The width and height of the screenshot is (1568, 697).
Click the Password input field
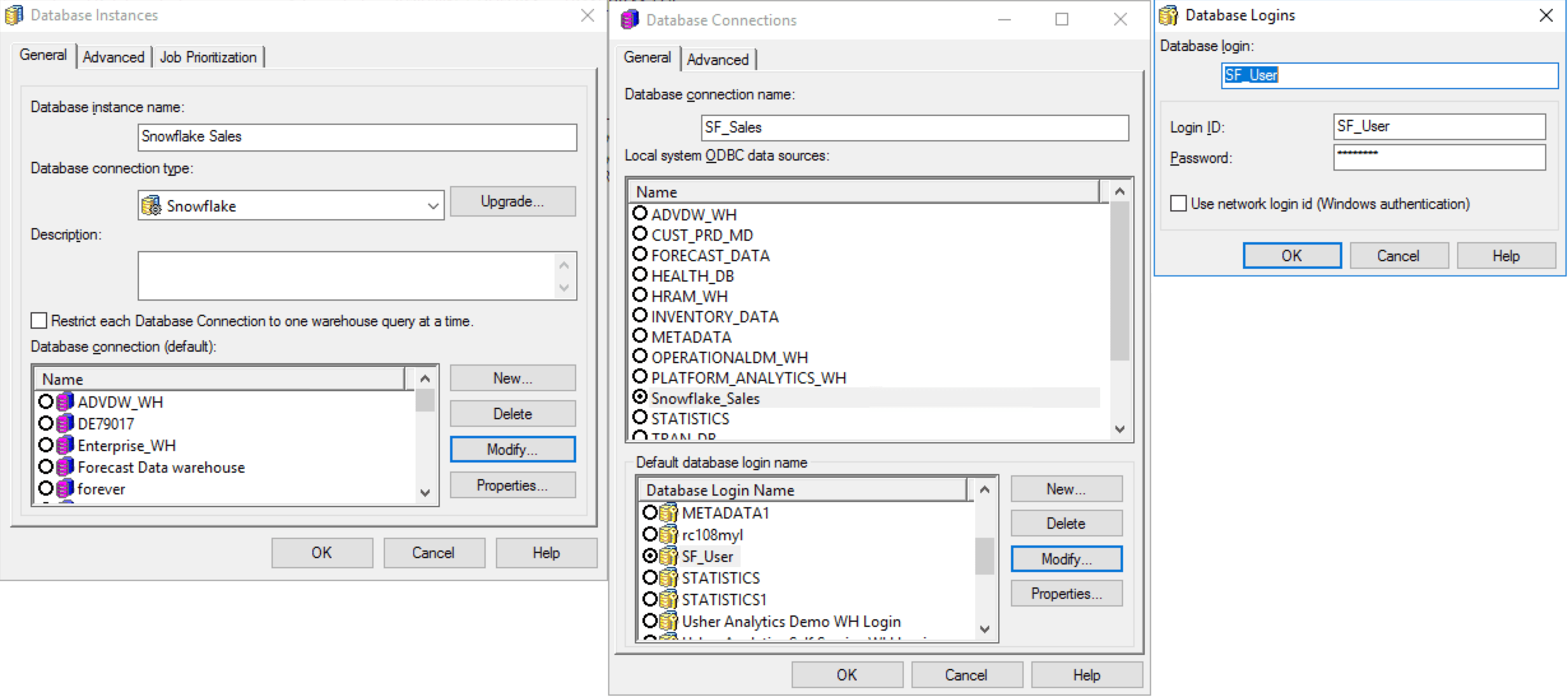click(1439, 157)
